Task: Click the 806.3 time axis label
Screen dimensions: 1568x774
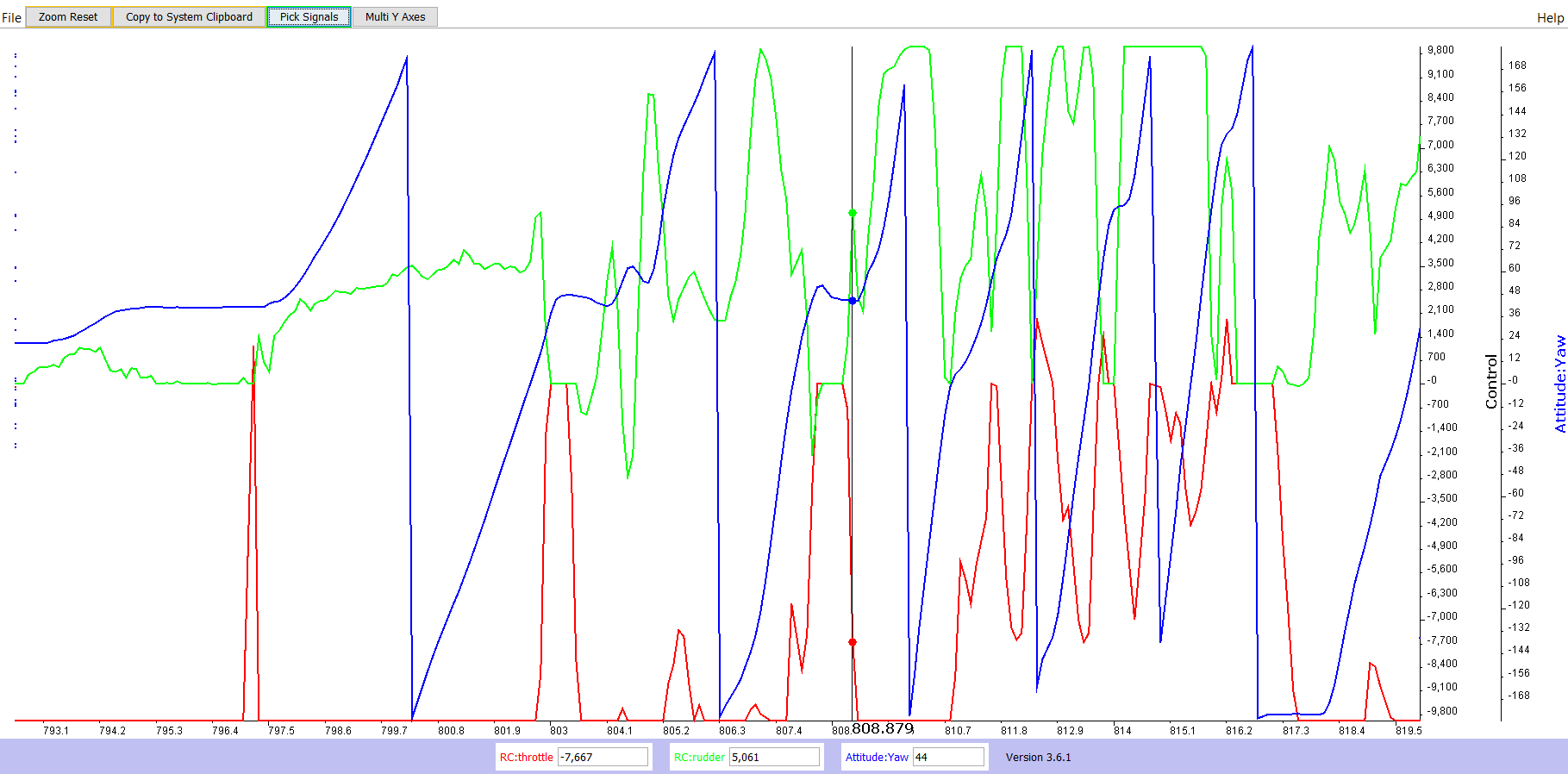Action: click(x=732, y=730)
